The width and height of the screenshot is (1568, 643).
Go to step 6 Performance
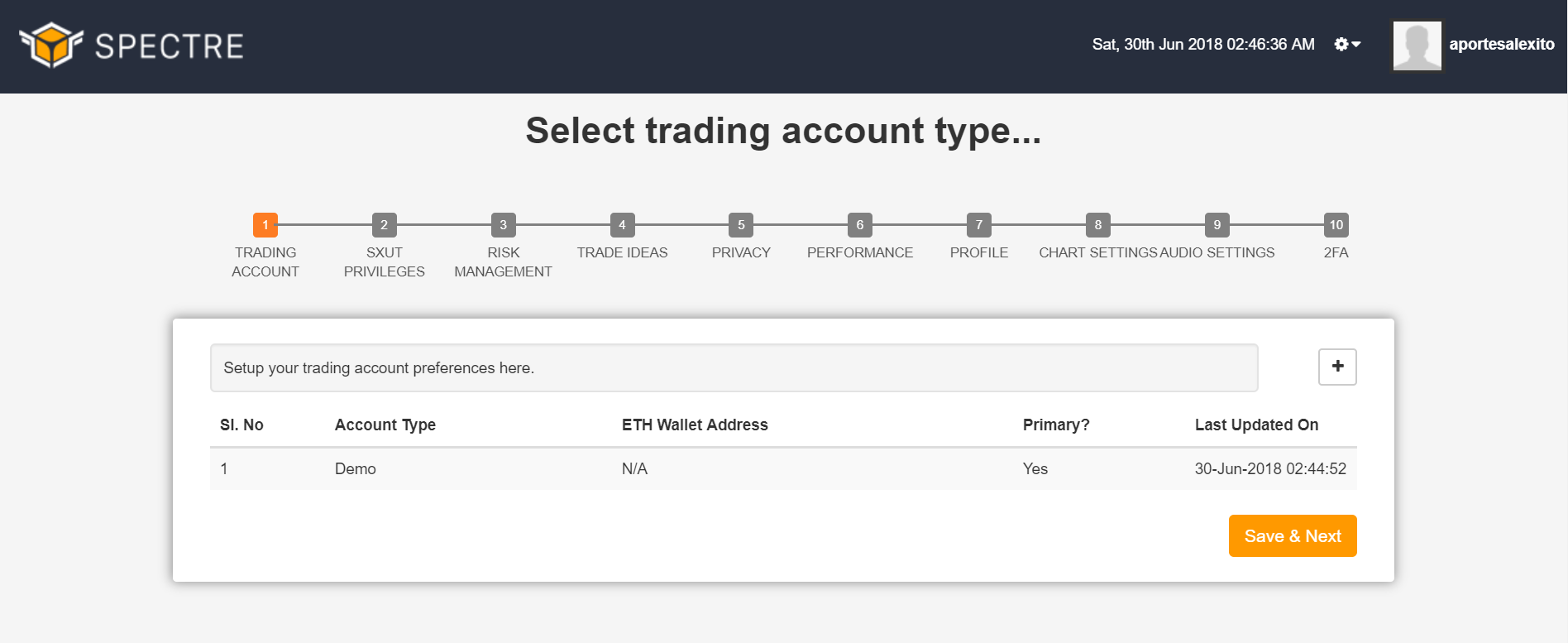pyautogui.click(x=860, y=224)
